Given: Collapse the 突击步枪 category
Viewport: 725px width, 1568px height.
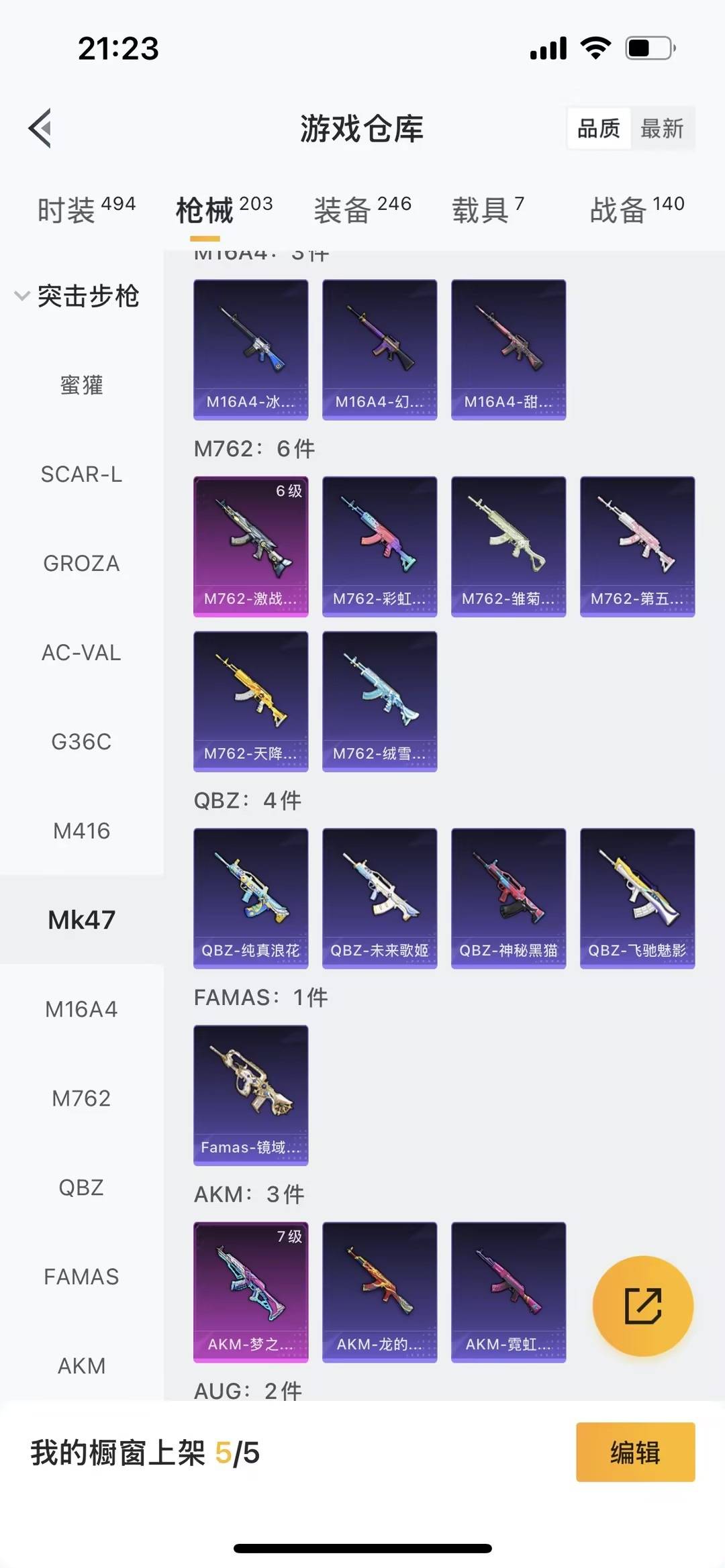Looking at the screenshot, I should [78, 296].
